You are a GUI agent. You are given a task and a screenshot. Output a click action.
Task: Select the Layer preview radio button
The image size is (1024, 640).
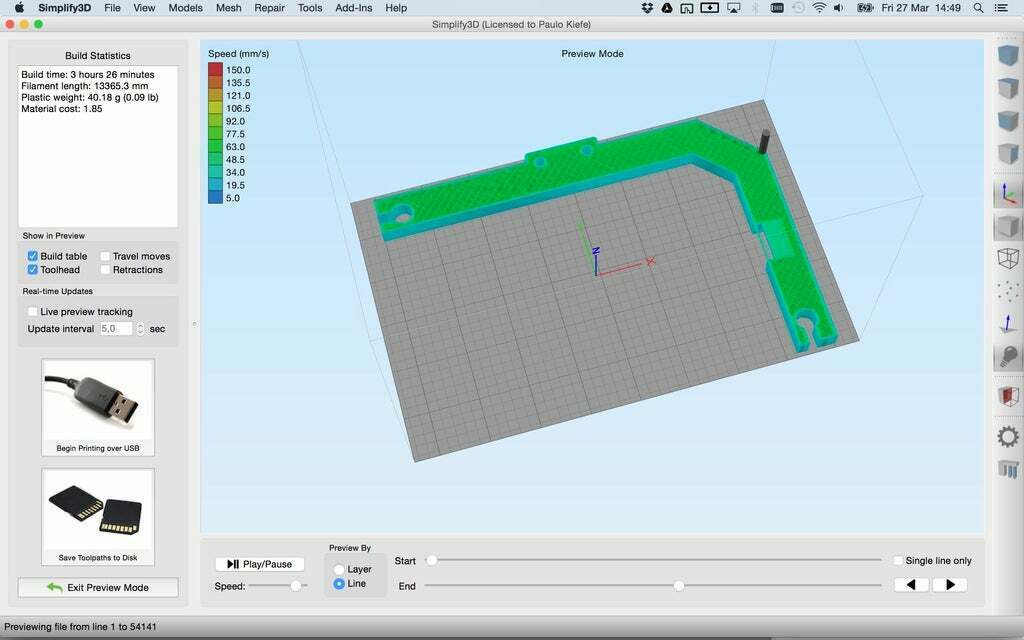(339, 569)
